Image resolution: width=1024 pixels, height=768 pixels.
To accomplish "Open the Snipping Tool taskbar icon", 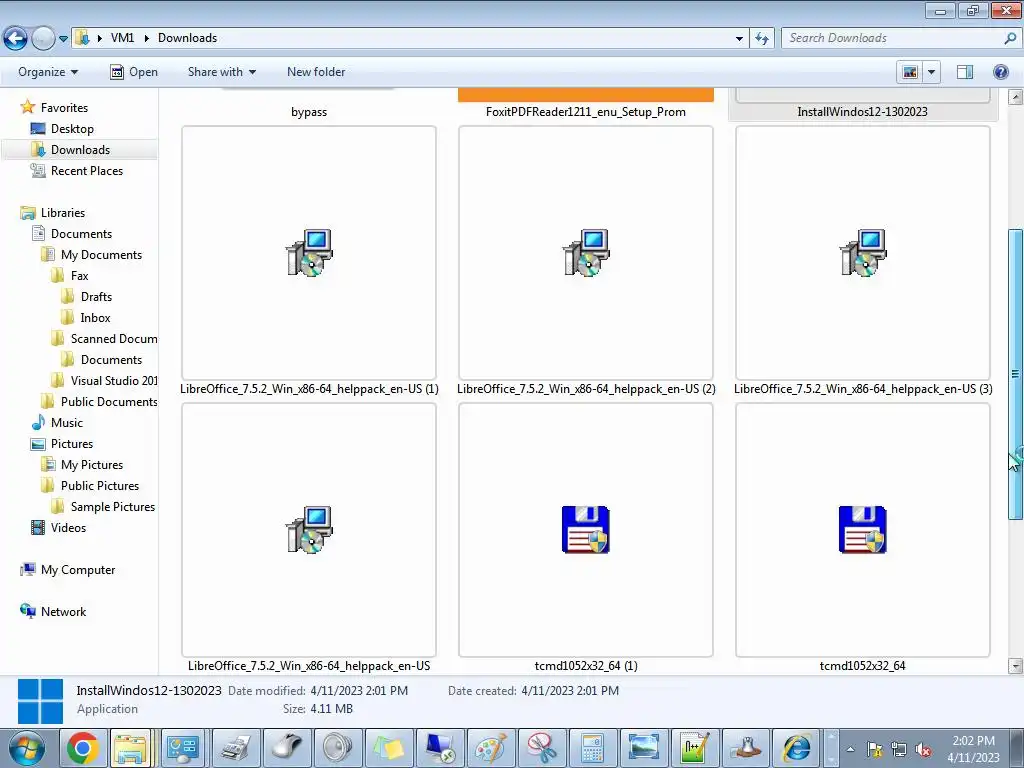I will pos(541,748).
